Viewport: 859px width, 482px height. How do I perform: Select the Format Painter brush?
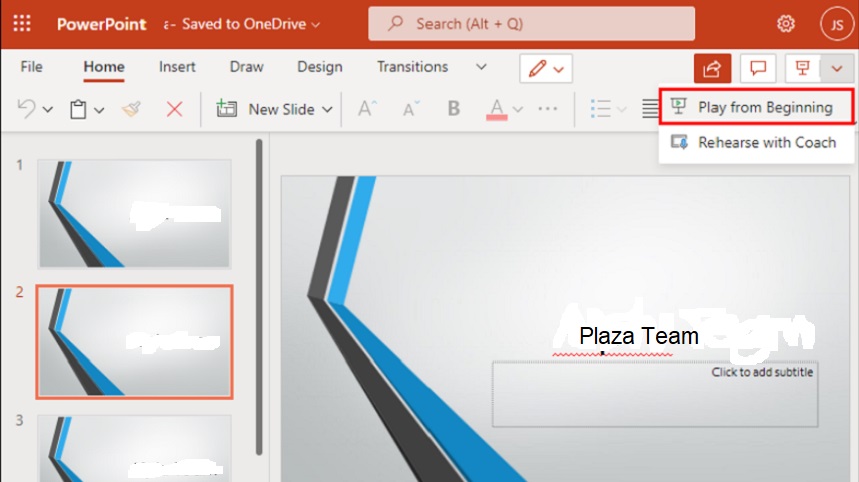pos(131,109)
